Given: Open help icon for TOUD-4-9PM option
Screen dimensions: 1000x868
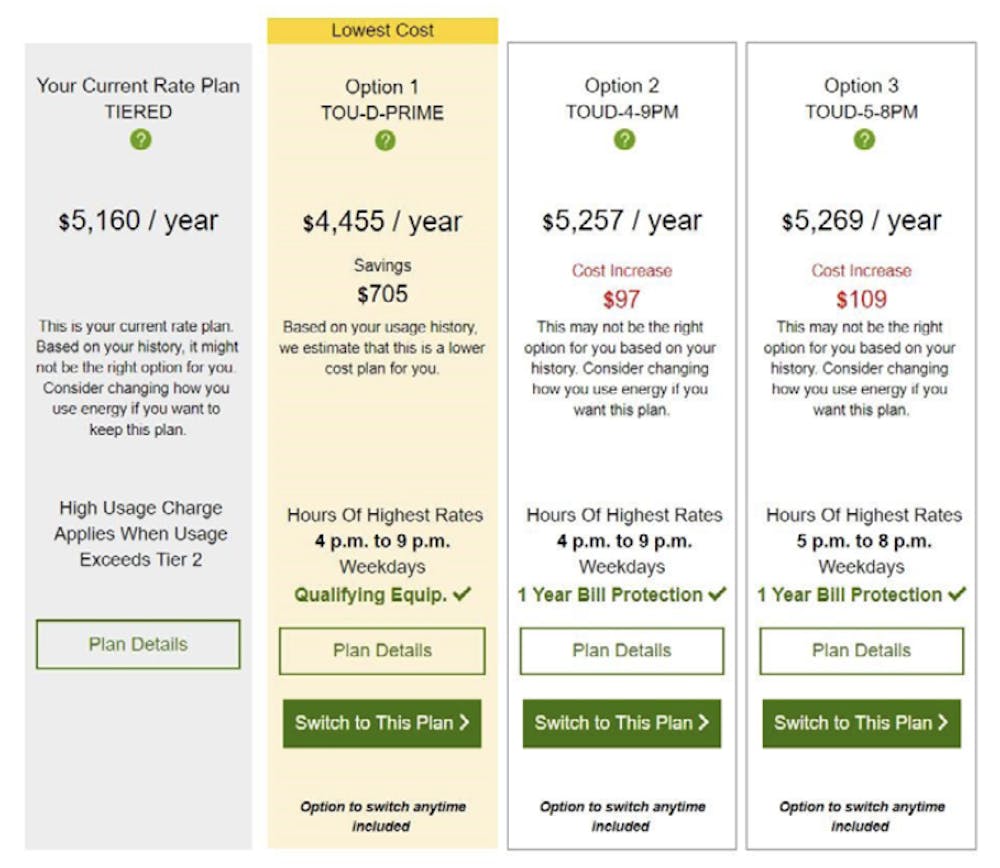Looking at the screenshot, I should click(x=624, y=139).
